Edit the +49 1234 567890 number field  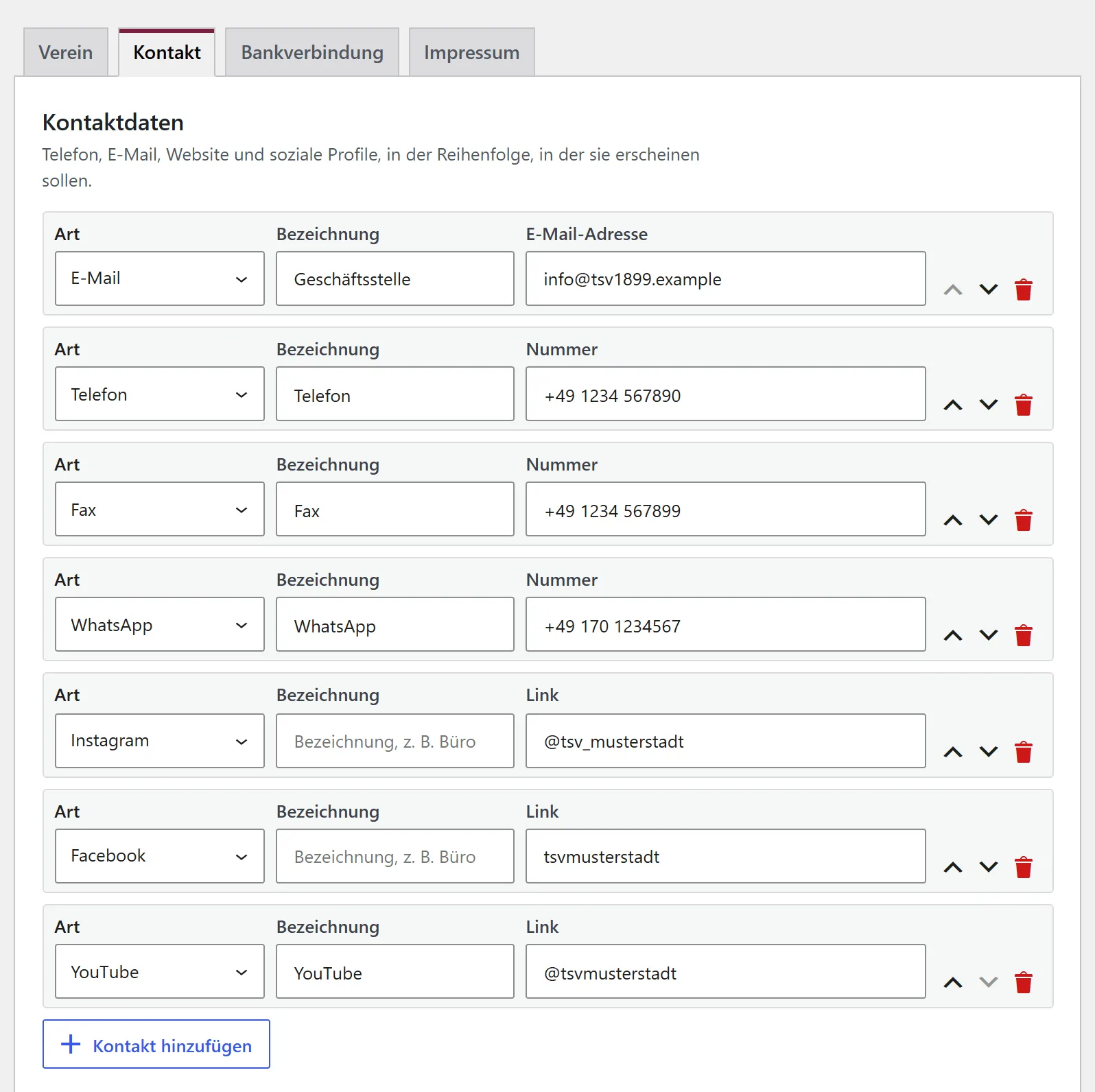tap(726, 394)
